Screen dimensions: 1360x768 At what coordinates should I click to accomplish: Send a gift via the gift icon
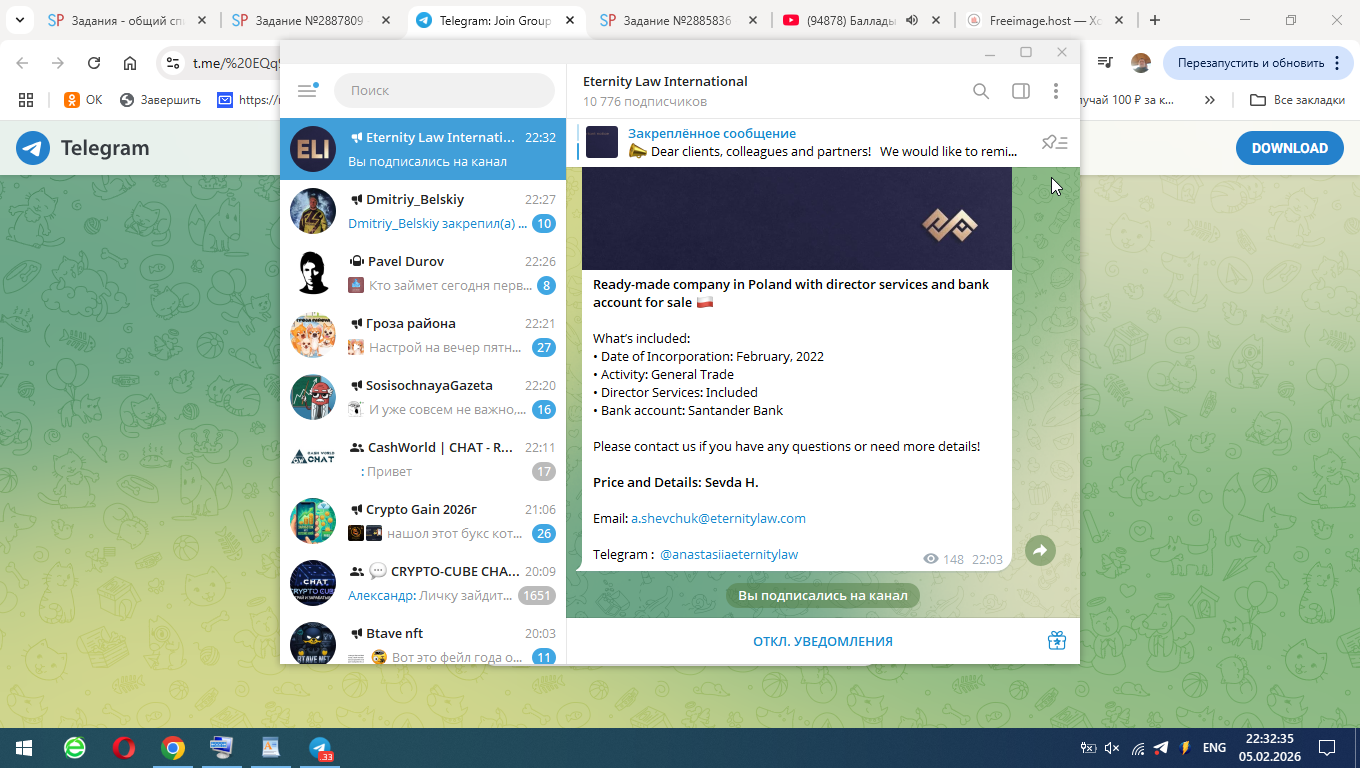[1056, 641]
